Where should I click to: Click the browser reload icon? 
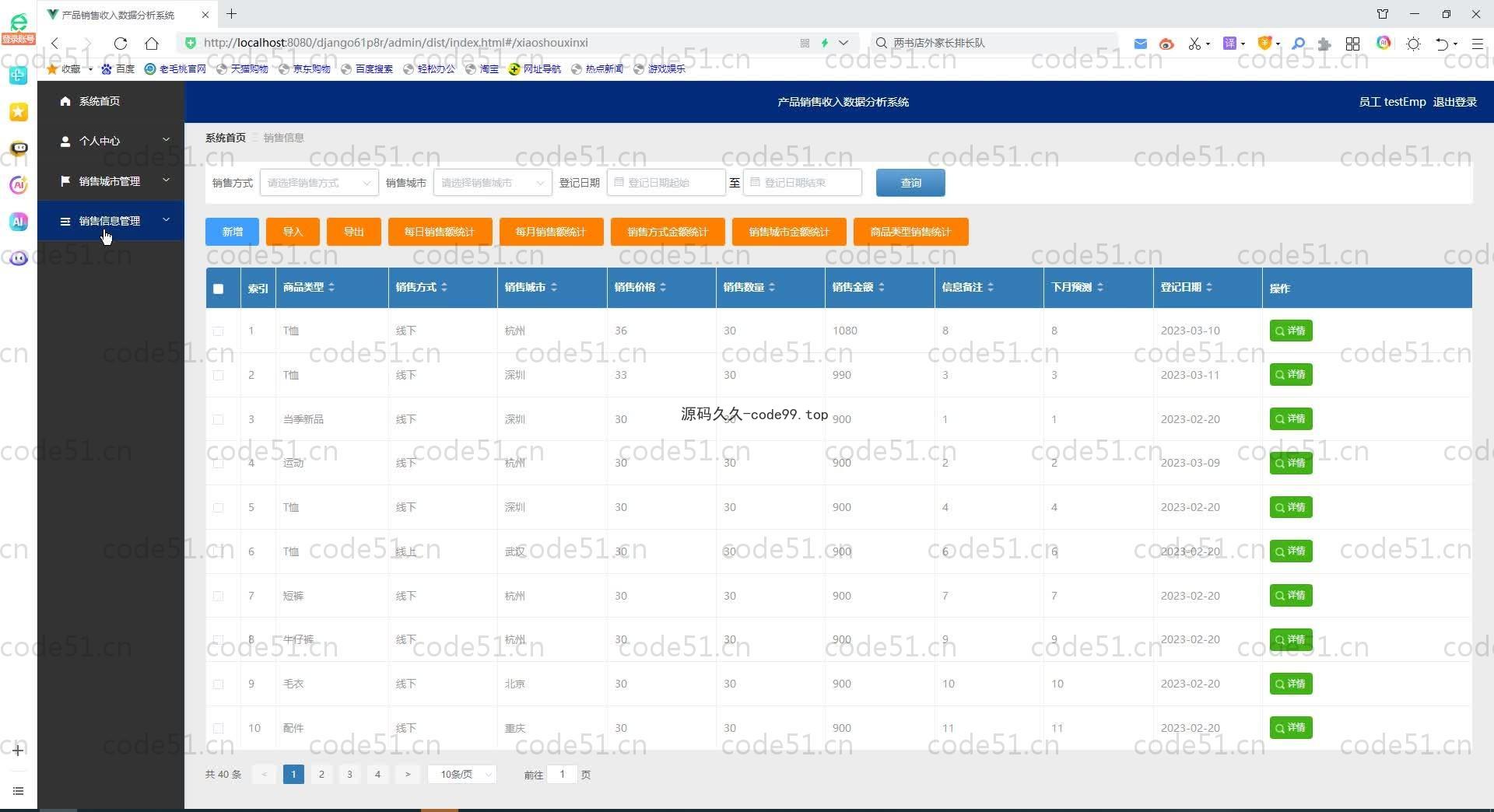pyautogui.click(x=121, y=44)
